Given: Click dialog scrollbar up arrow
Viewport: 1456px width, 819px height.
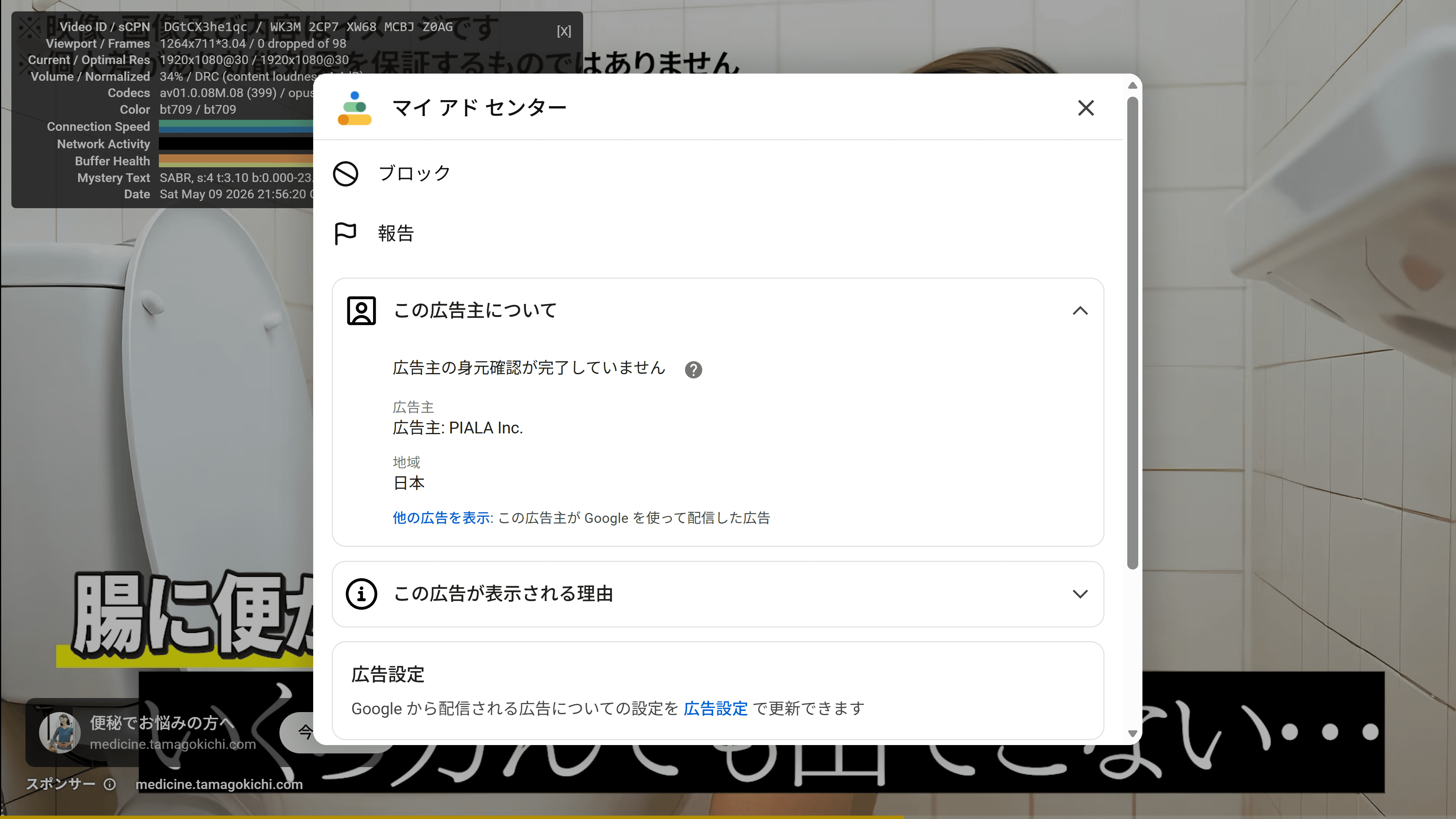Looking at the screenshot, I should (x=1132, y=85).
